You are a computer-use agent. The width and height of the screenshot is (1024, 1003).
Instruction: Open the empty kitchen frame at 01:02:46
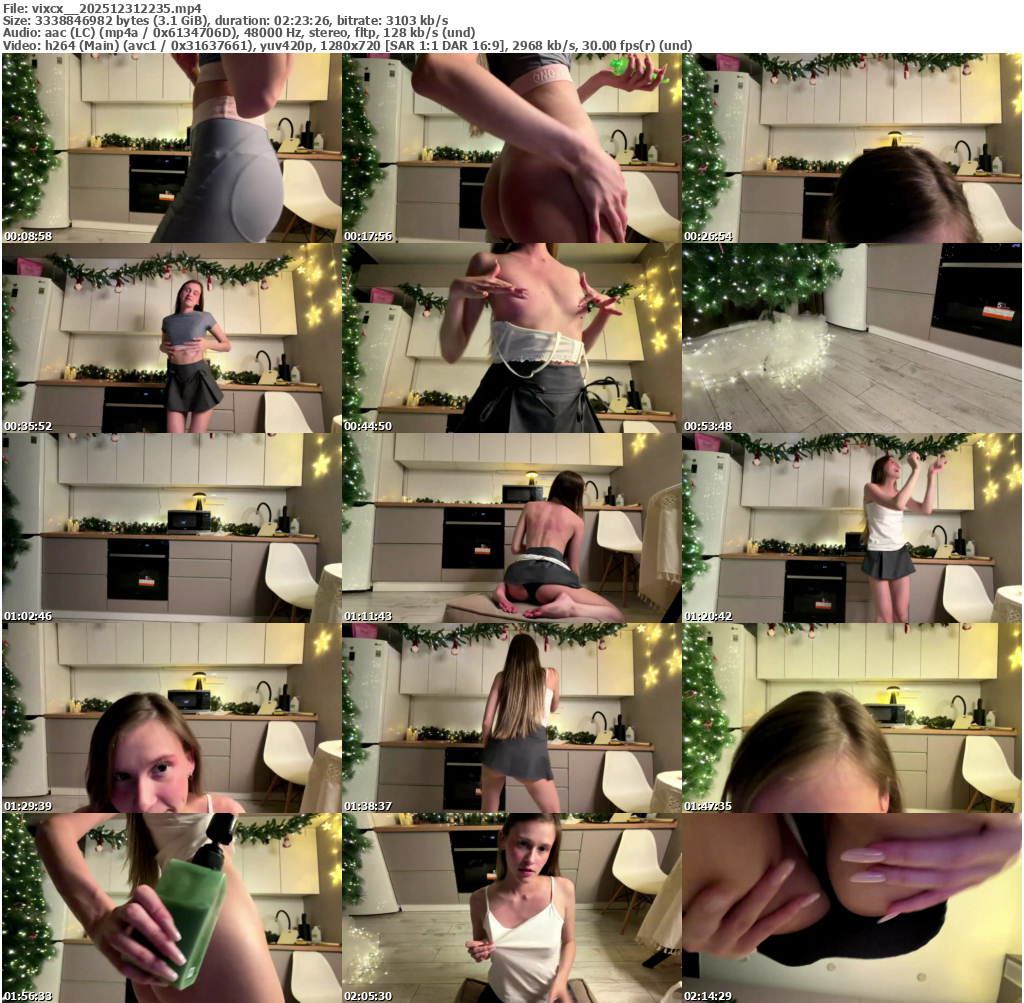171,528
